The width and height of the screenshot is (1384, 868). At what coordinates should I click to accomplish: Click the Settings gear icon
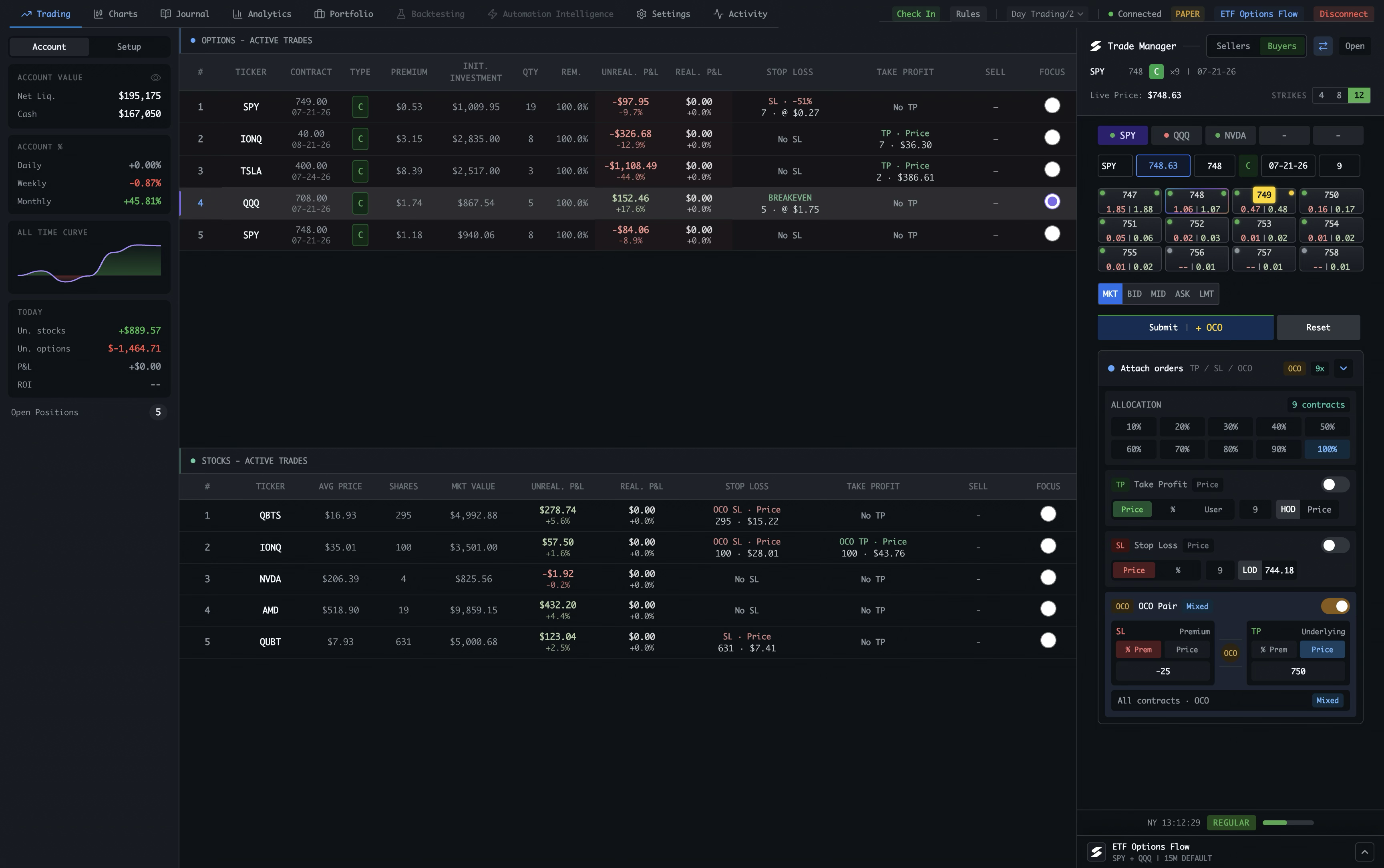[x=642, y=14]
